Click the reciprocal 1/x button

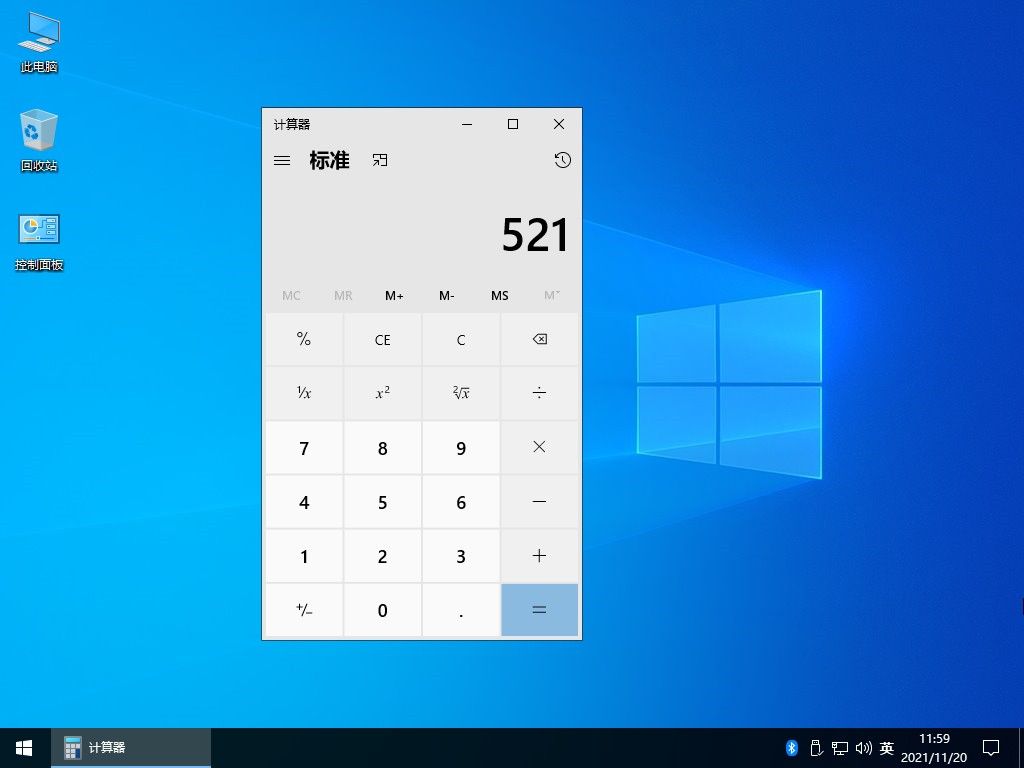(x=304, y=393)
